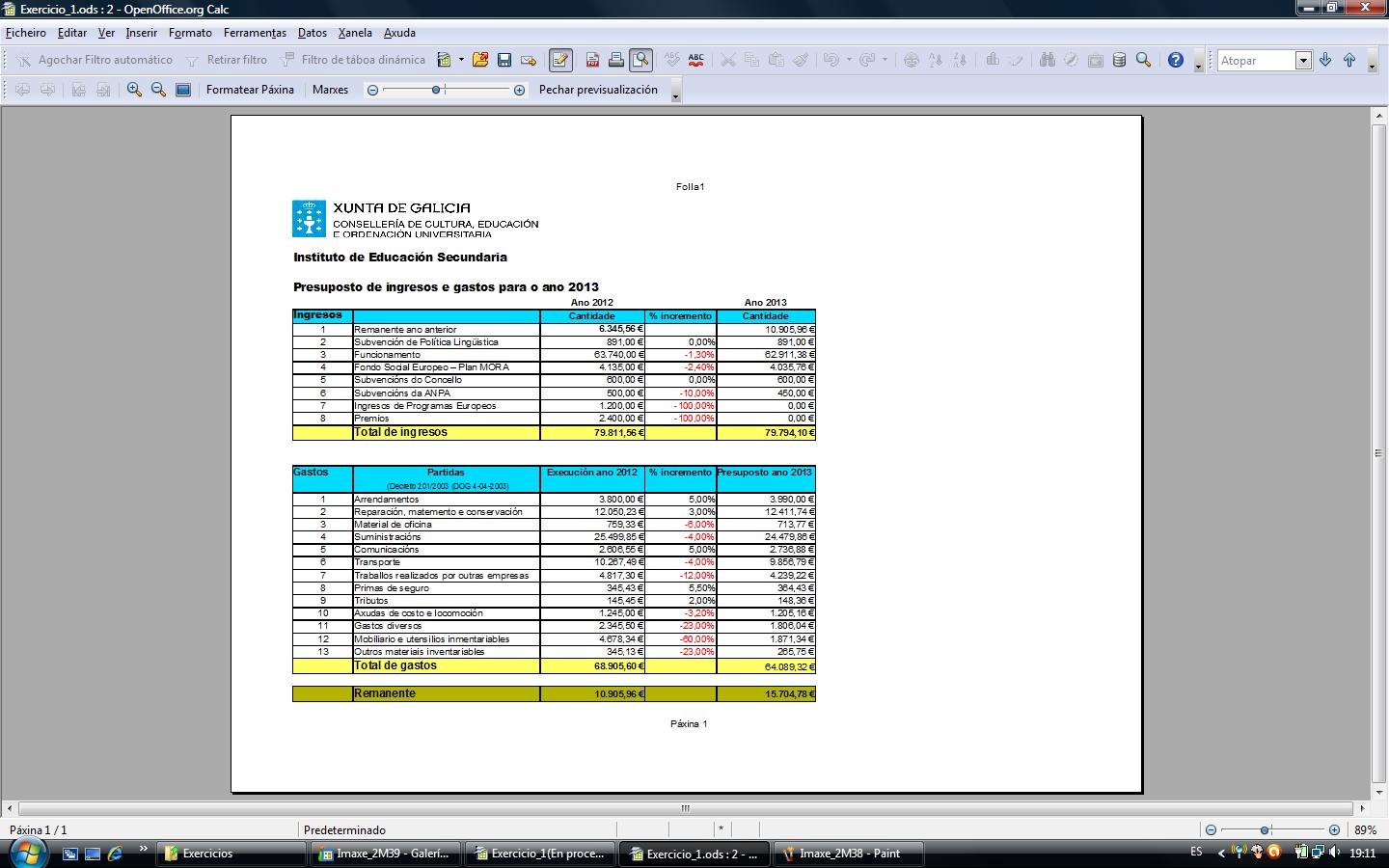Toggle Edit File mode button
This screenshot has width=1389, height=868.
pos(560,60)
